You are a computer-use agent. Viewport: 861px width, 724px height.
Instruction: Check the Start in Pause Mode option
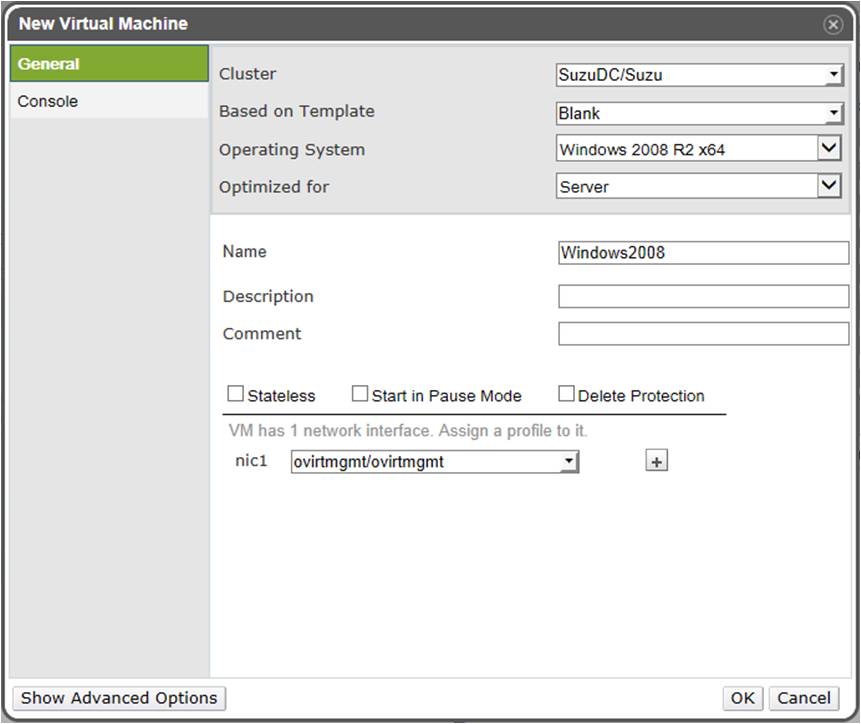360,394
